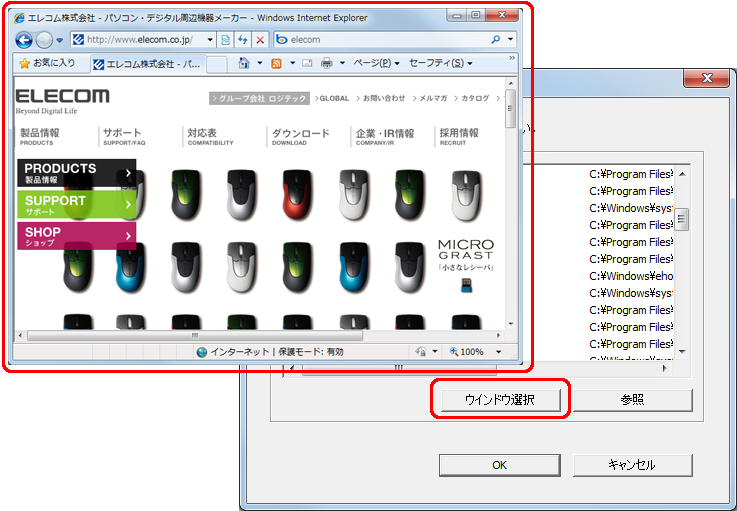The width and height of the screenshot is (737, 511).
Task: Open the セーフティ(S) menu
Action: coord(440,63)
